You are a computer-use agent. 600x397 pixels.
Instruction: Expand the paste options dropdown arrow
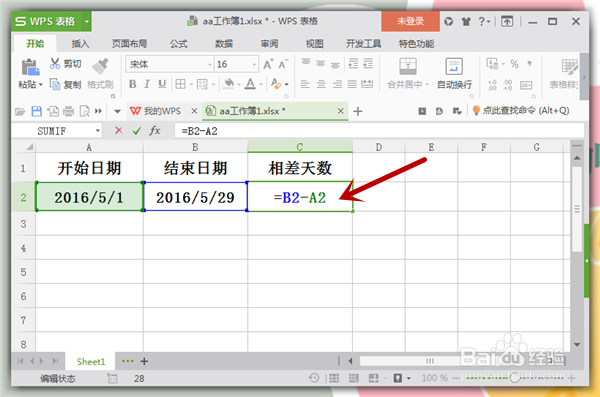[41, 85]
